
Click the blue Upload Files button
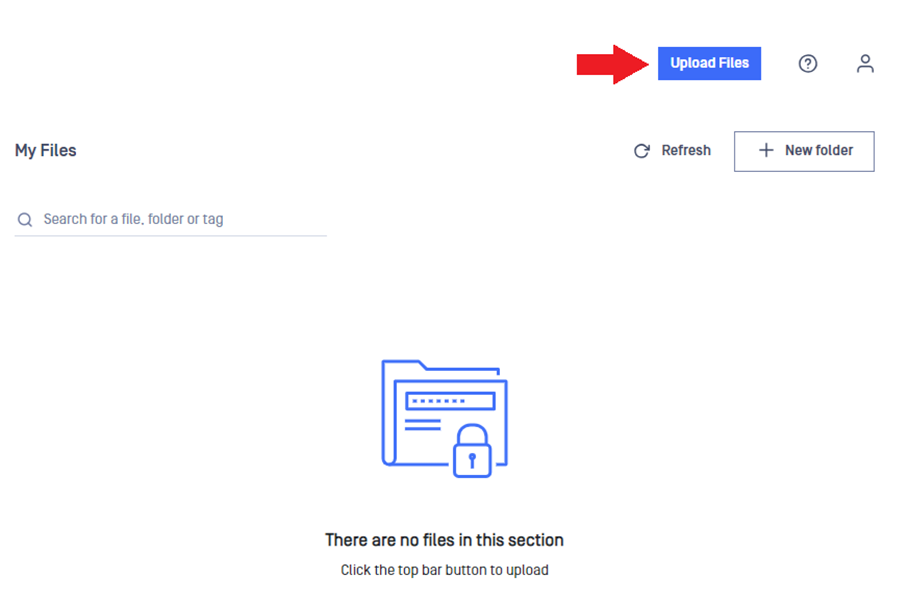709,63
